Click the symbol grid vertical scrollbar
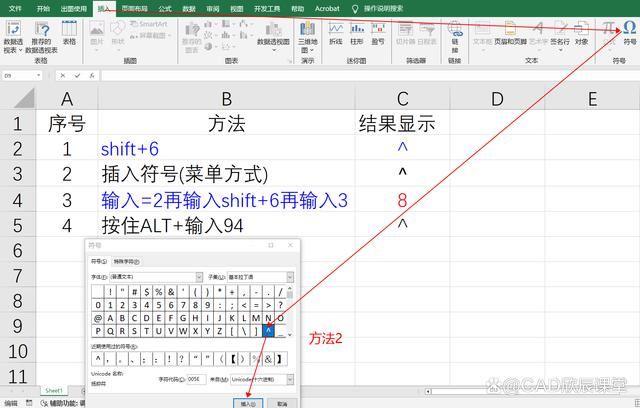The width and height of the screenshot is (640, 408). pyautogui.click(x=290, y=311)
